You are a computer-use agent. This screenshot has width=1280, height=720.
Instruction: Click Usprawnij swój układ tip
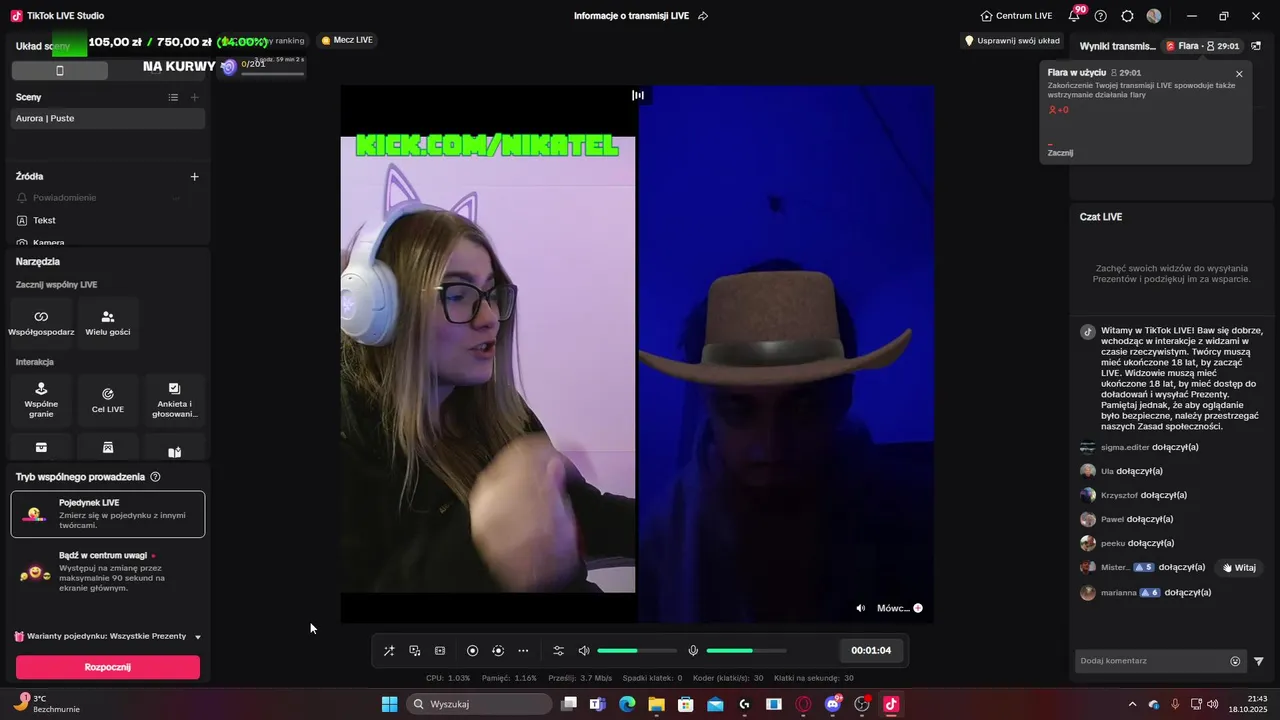click(1011, 41)
